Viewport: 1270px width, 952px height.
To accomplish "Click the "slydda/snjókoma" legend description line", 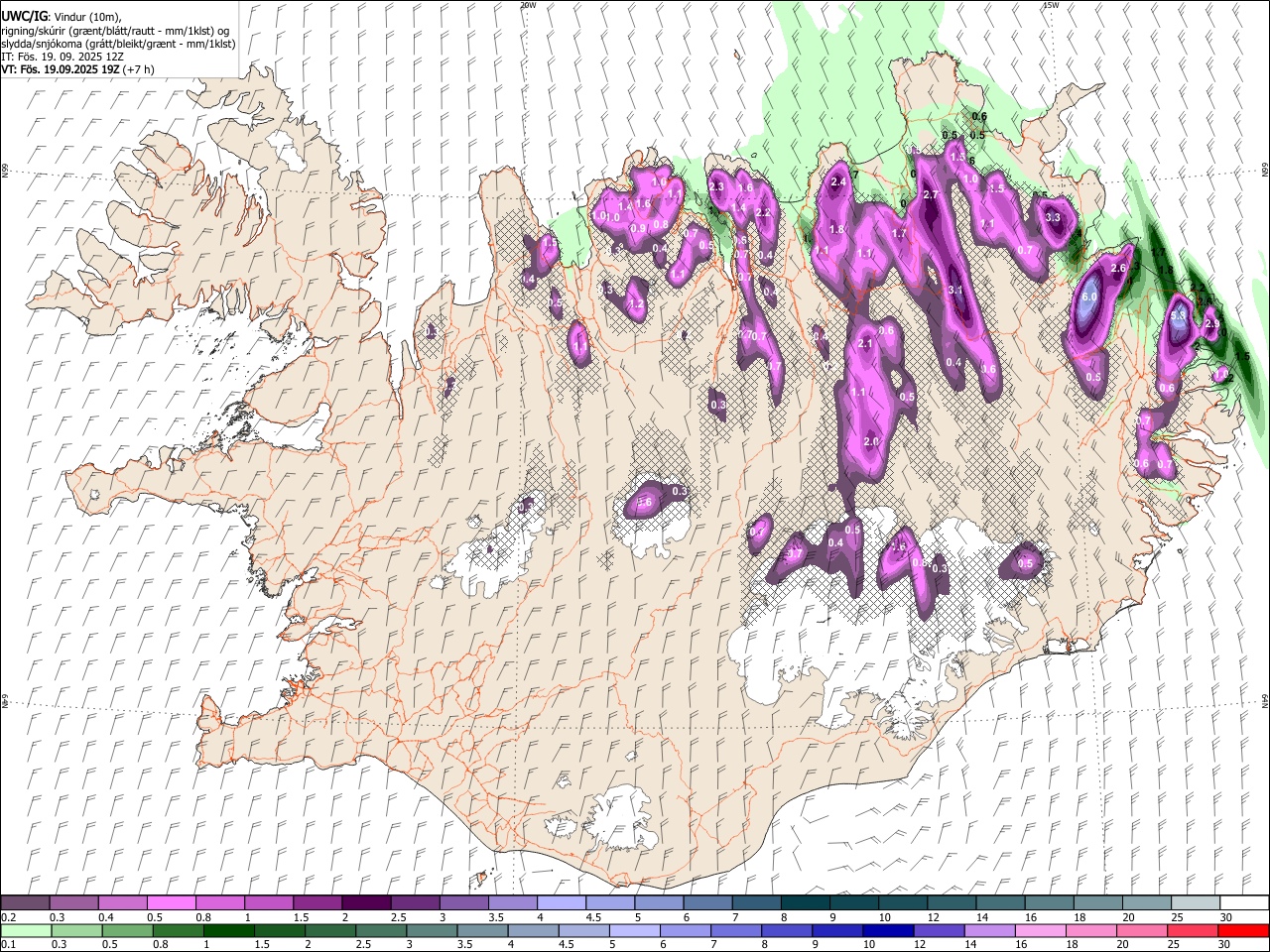I will pyautogui.click(x=118, y=44).
